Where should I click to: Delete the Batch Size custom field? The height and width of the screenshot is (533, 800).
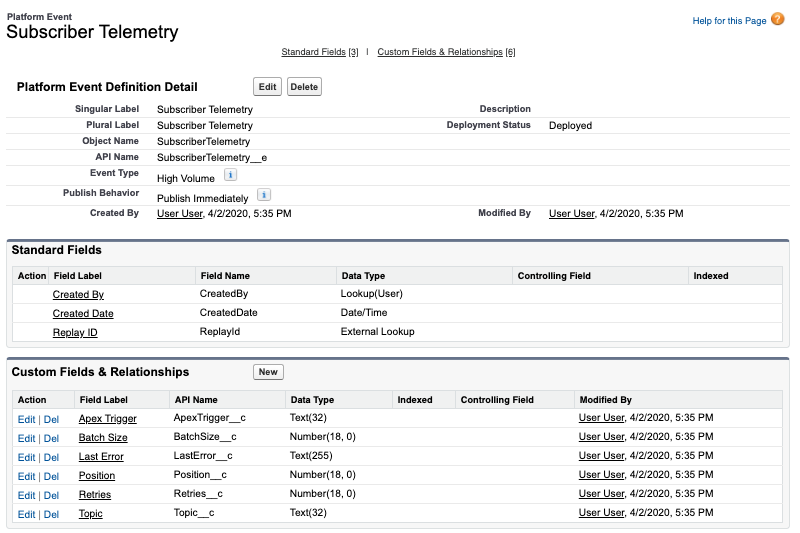coord(51,438)
